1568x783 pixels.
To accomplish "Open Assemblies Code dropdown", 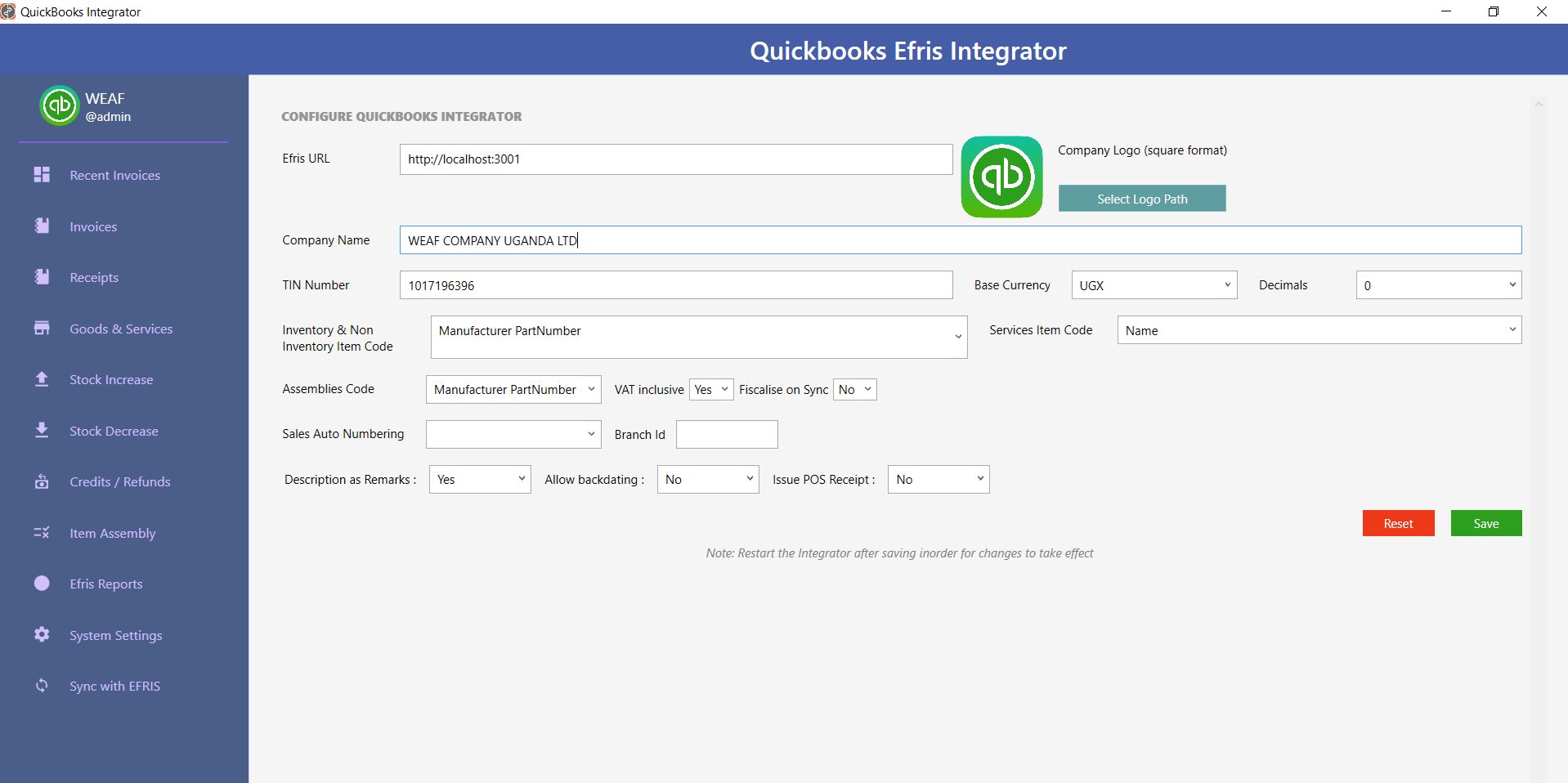I will [x=513, y=389].
